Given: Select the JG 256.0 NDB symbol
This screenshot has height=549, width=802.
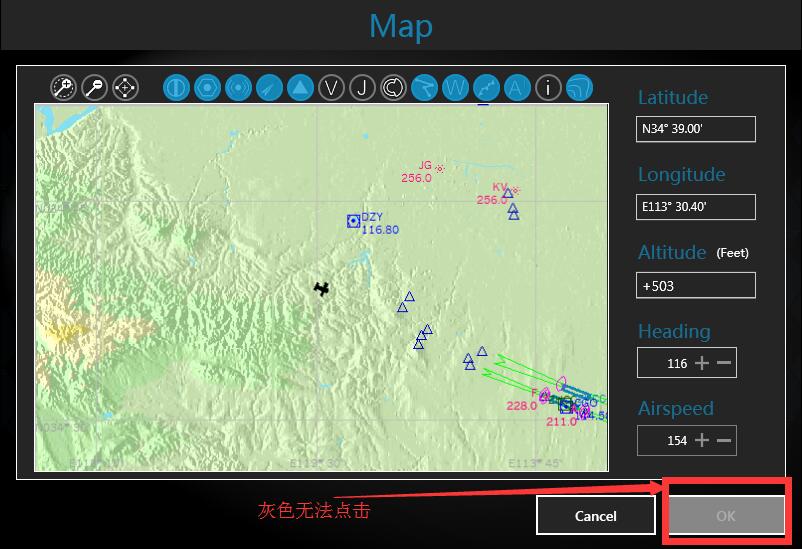Looking at the screenshot, I should click(440, 168).
